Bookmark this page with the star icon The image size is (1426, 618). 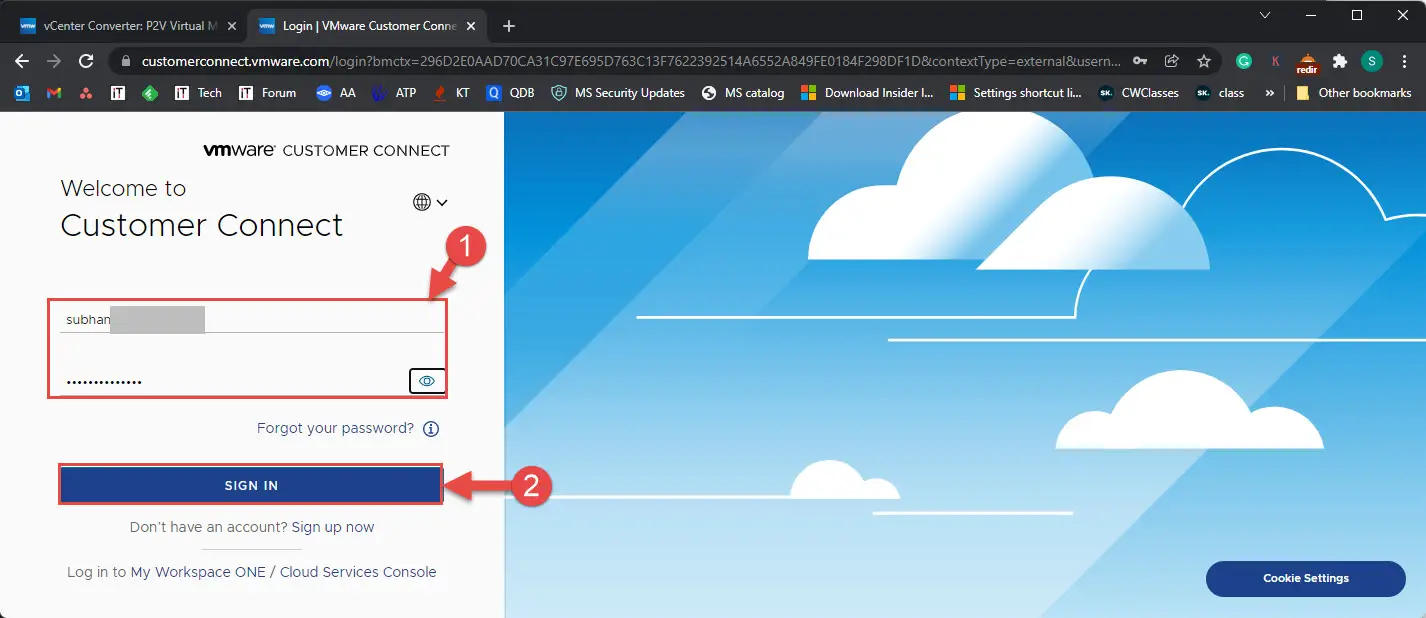(x=1204, y=61)
